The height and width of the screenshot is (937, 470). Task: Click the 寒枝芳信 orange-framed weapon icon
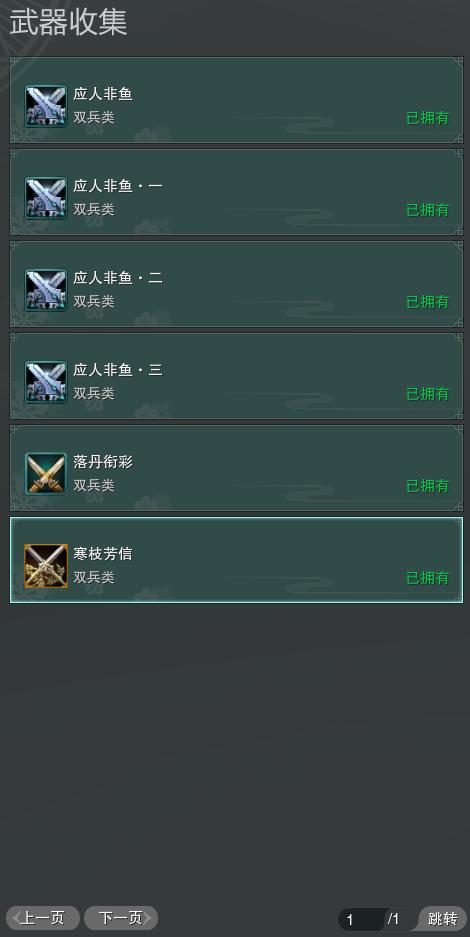[46, 567]
